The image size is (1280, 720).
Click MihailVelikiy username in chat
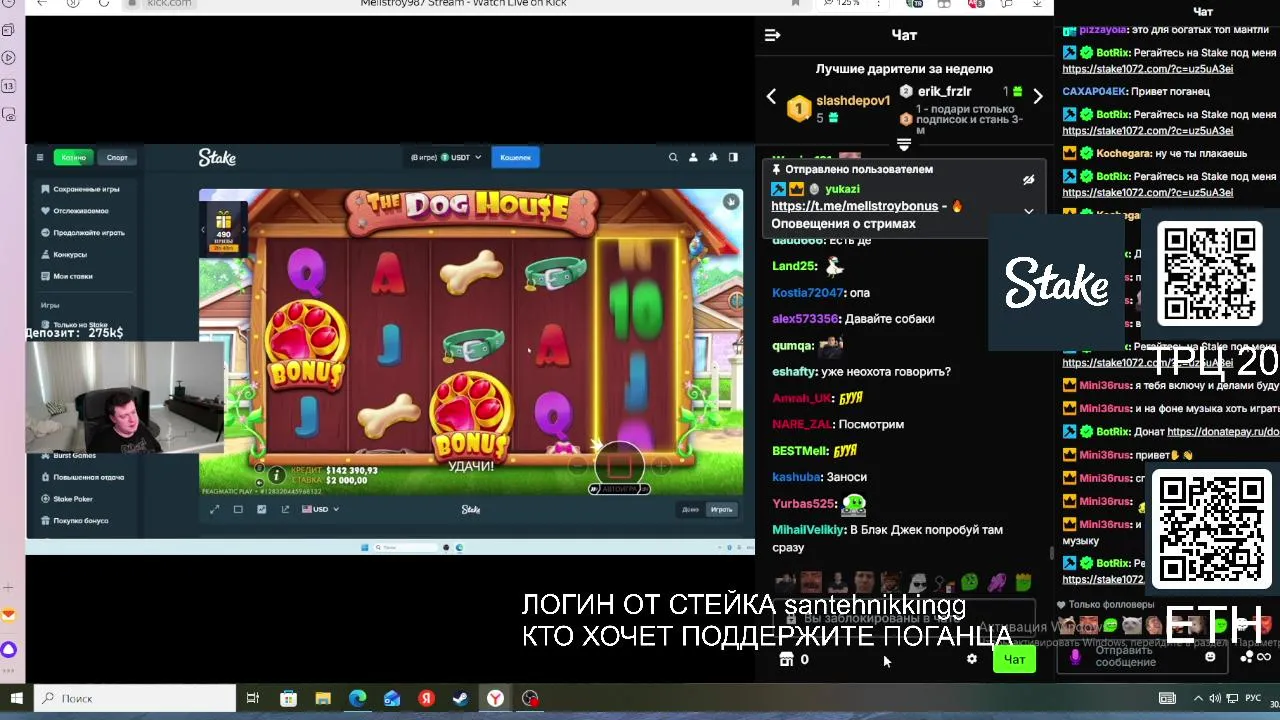808,530
